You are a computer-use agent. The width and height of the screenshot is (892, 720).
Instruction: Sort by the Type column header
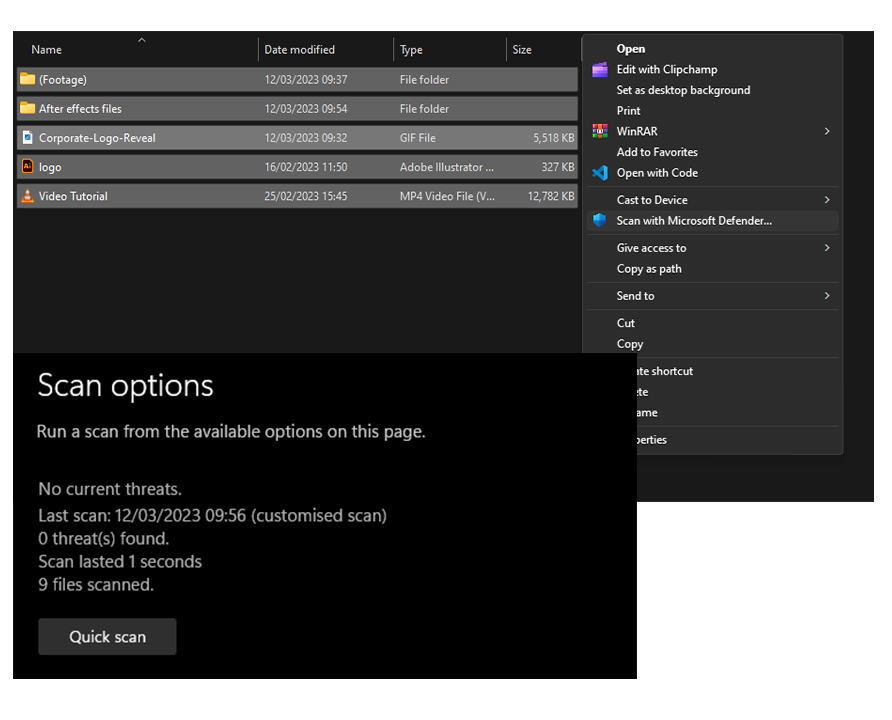(x=411, y=49)
